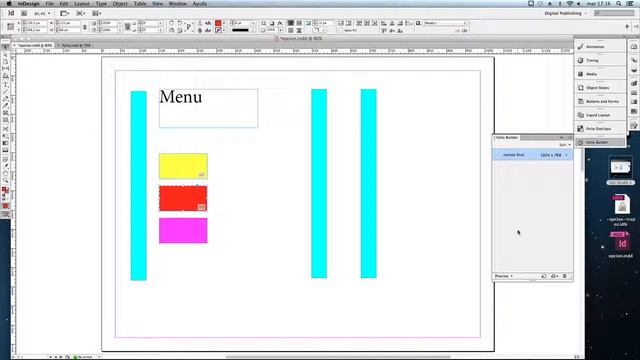Screen dimensions: 640x360
Task: Click the fill and stroke indicator in tools
Action: point(5,191)
